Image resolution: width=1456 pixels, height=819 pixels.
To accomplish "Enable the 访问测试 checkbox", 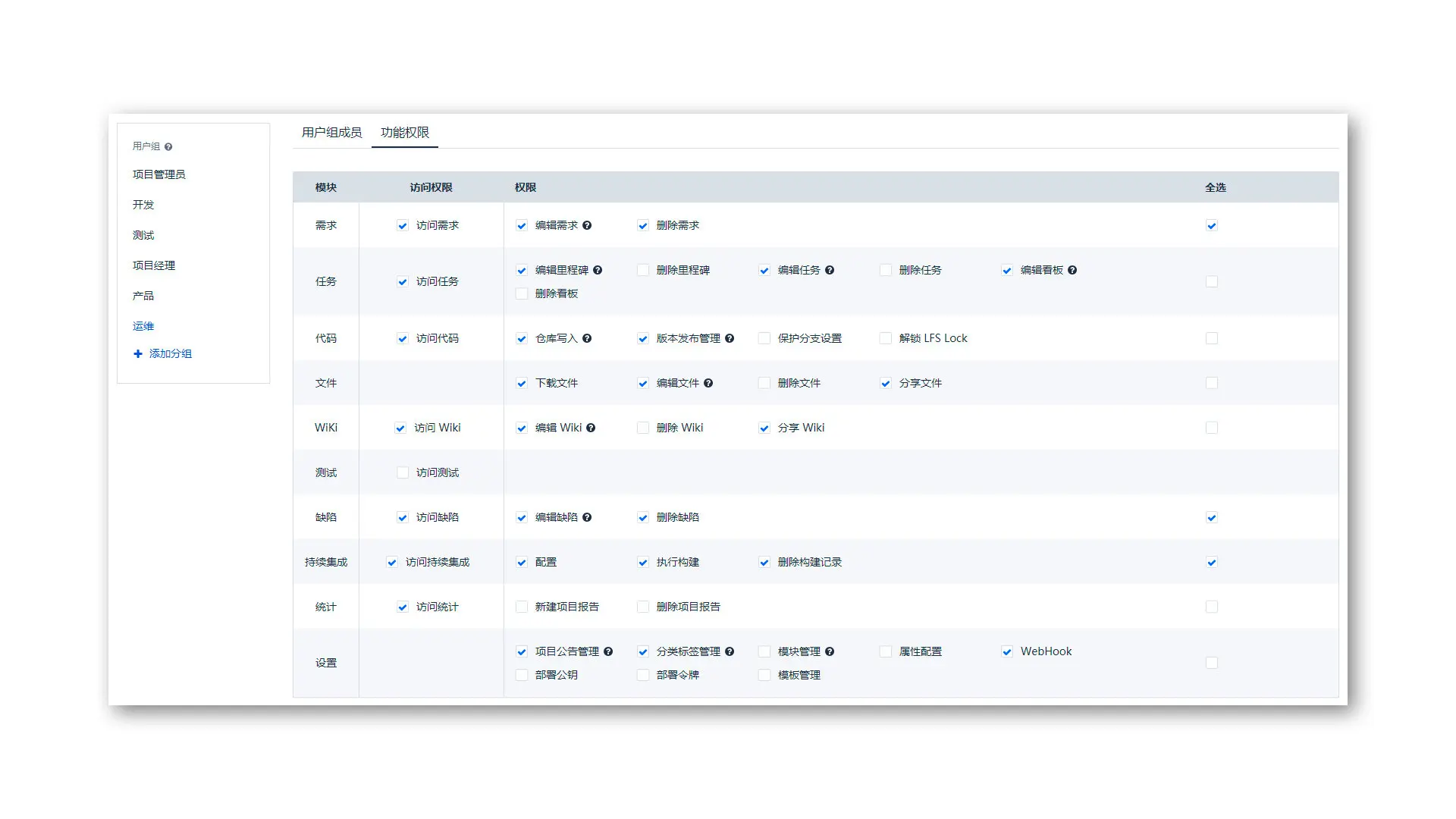I will point(403,472).
